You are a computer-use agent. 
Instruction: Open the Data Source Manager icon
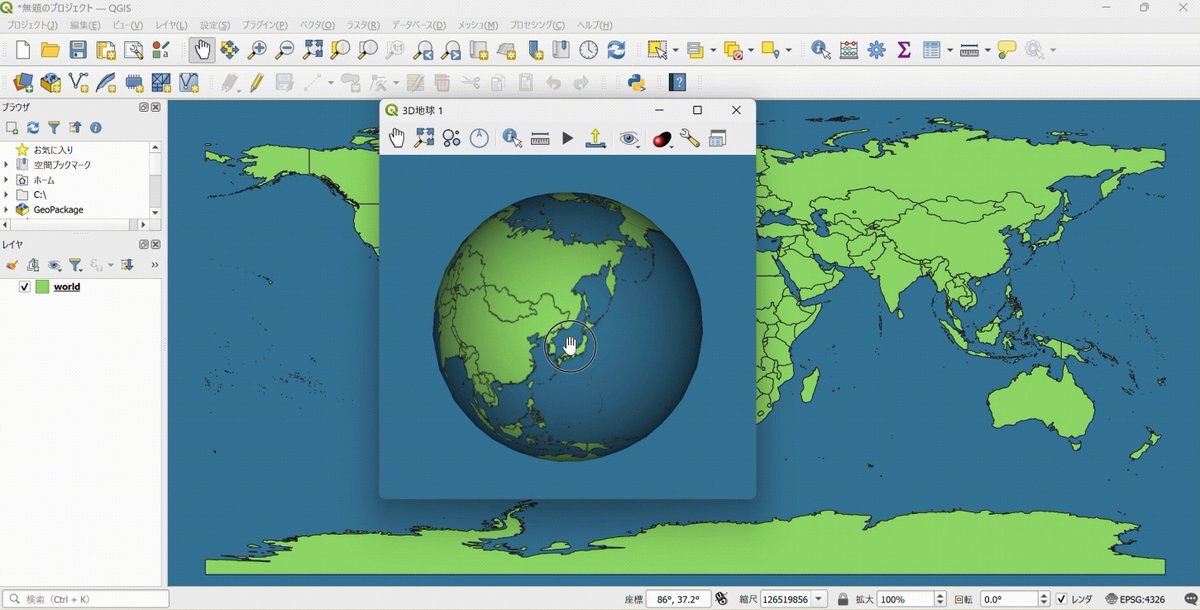[x=24, y=83]
